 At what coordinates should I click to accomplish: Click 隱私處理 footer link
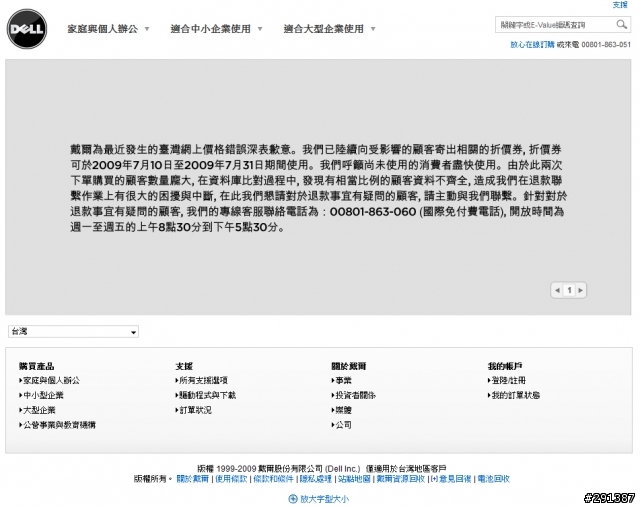(x=316, y=479)
